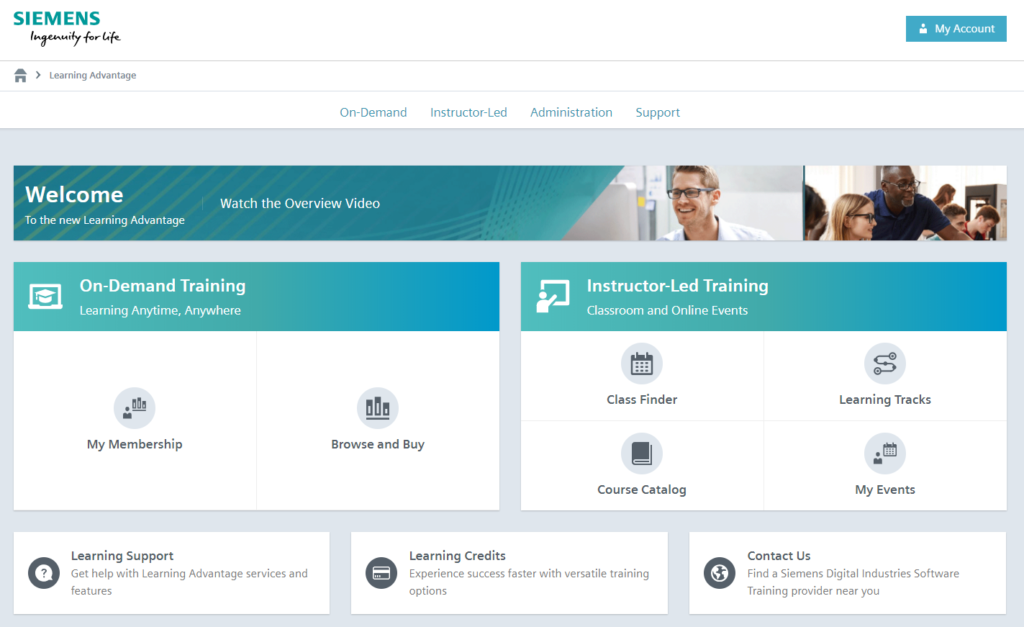1024x627 pixels.
Task: Click the Instructor-Led Training header title
Action: (x=677, y=285)
